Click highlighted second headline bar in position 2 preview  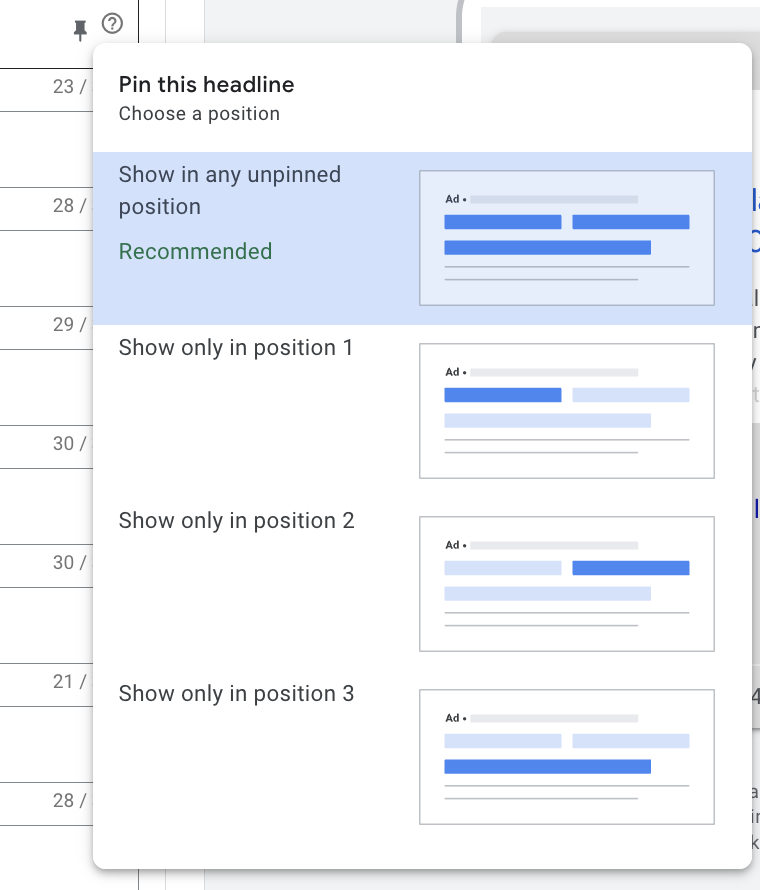[630, 568]
